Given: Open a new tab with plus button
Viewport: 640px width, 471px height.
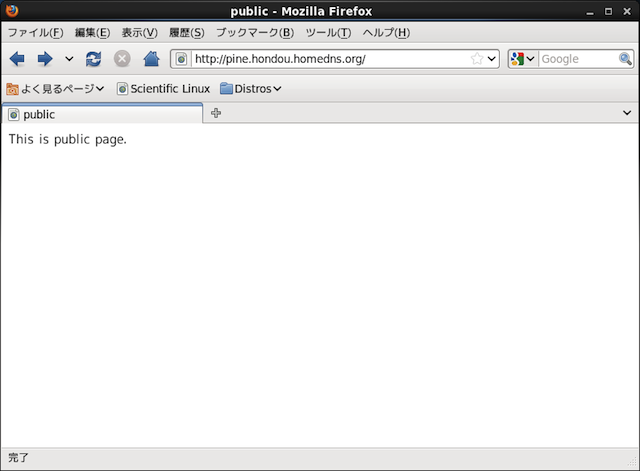Looking at the screenshot, I should coord(216,113).
